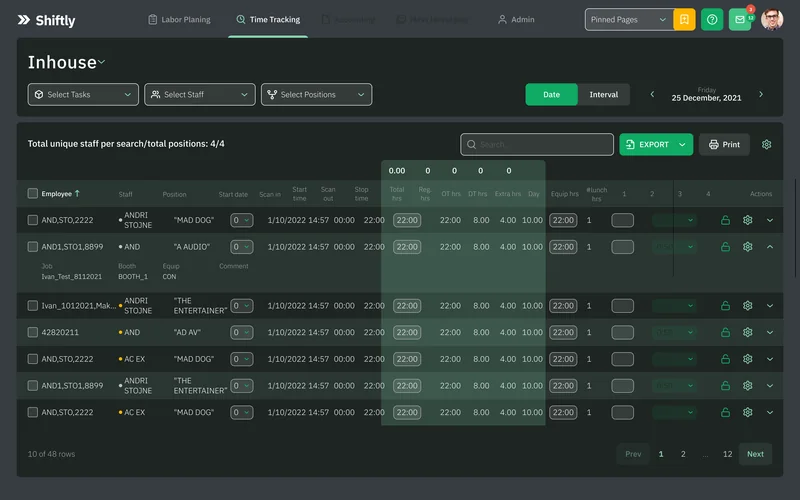Open gear settings in the "A AUDIO" row
800x500 pixels.
[747, 247]
